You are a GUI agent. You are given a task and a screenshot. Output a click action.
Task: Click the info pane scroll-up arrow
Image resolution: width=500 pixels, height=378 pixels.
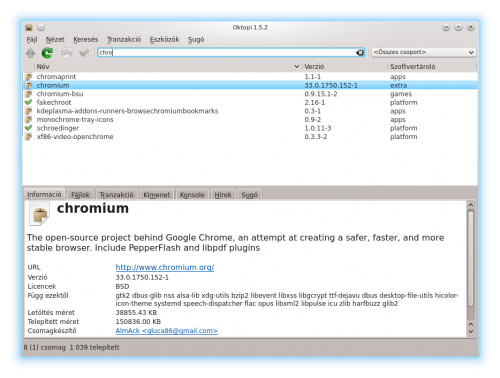[x=470, y=205]
